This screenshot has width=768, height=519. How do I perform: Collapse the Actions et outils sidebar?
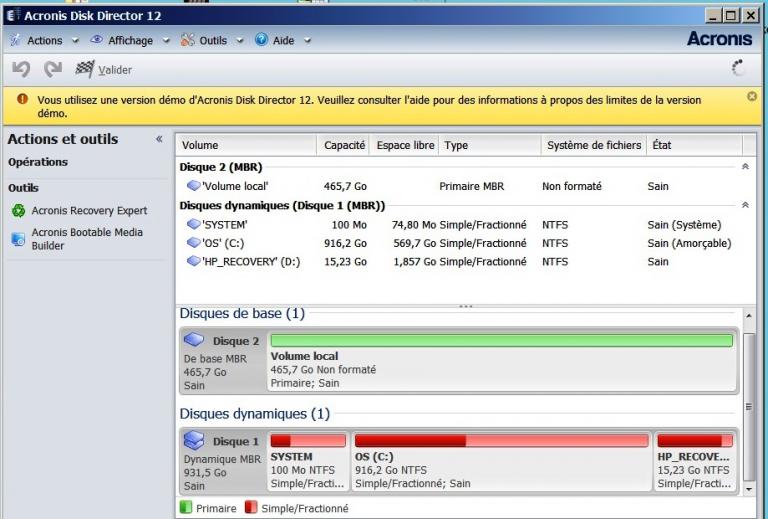coord(158,140)
